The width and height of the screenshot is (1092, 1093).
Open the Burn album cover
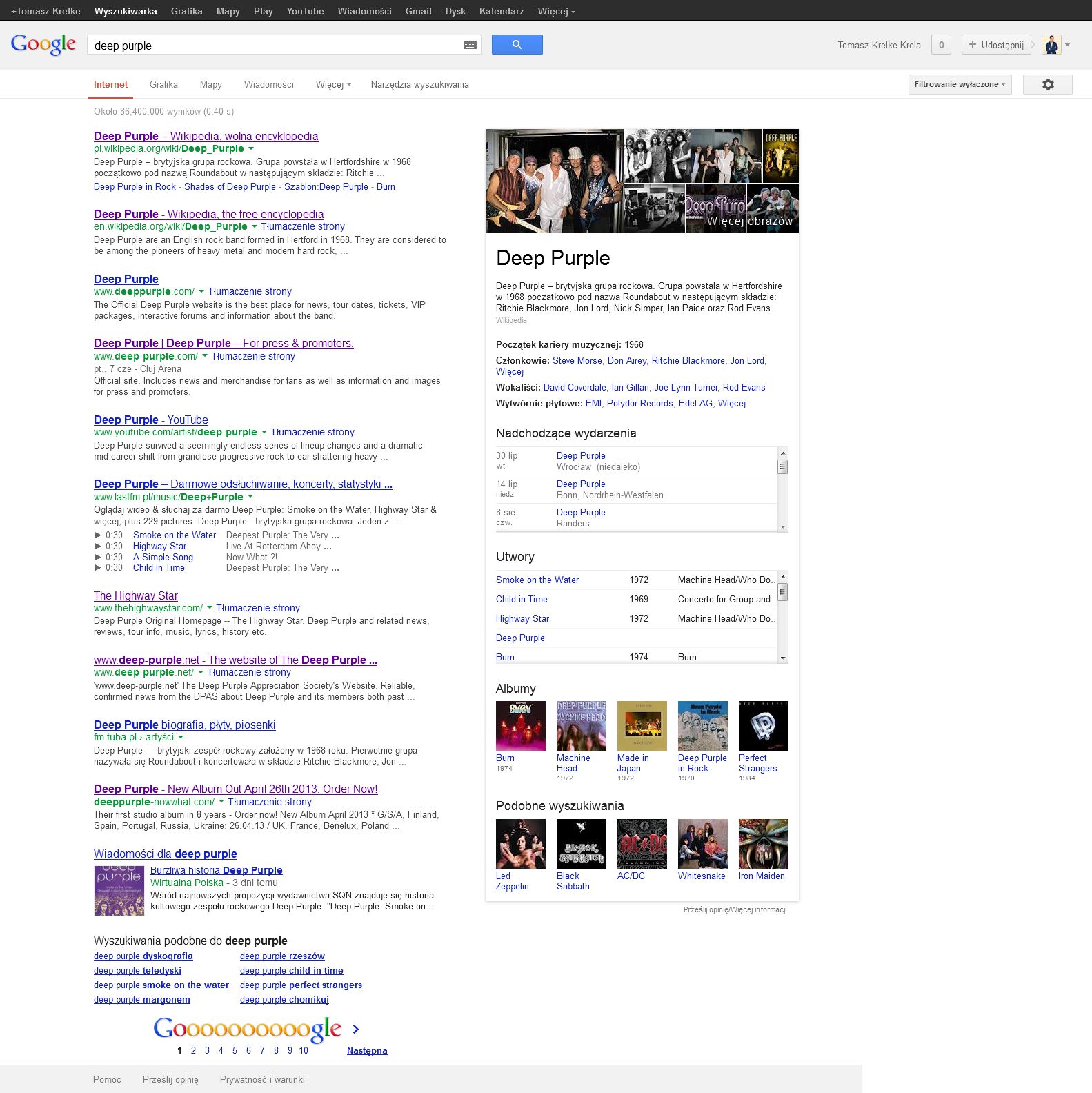(x=521, y=726)
